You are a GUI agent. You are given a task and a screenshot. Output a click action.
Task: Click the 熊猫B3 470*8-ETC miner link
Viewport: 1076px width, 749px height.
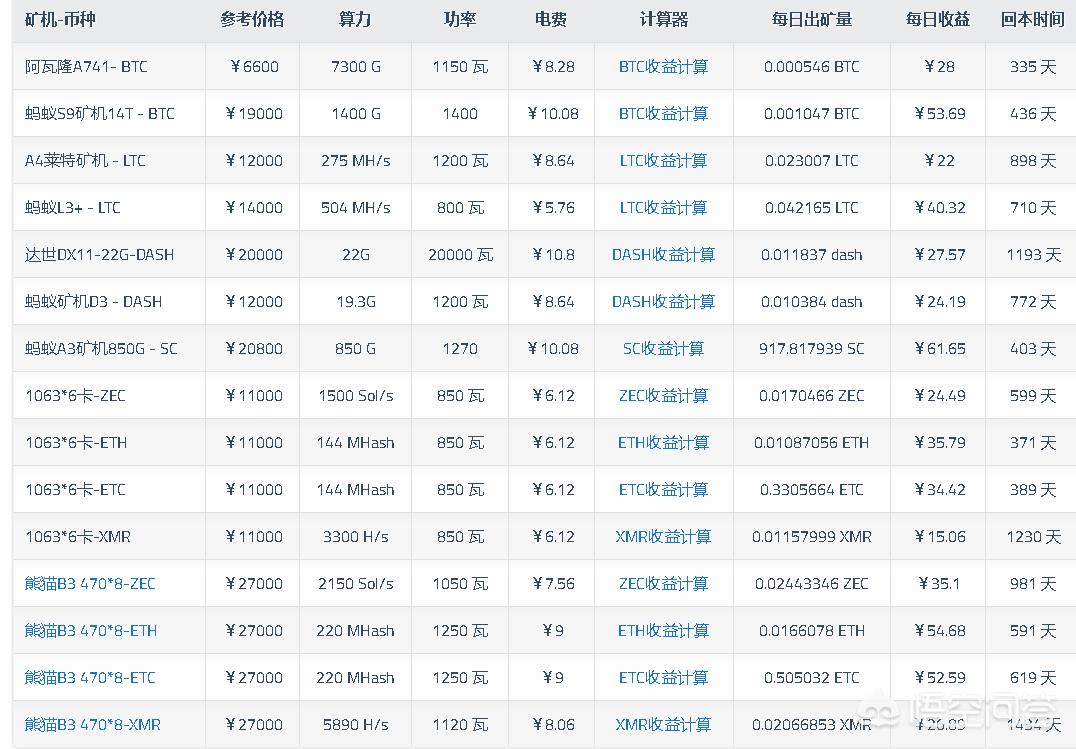(x=90, y=678)
